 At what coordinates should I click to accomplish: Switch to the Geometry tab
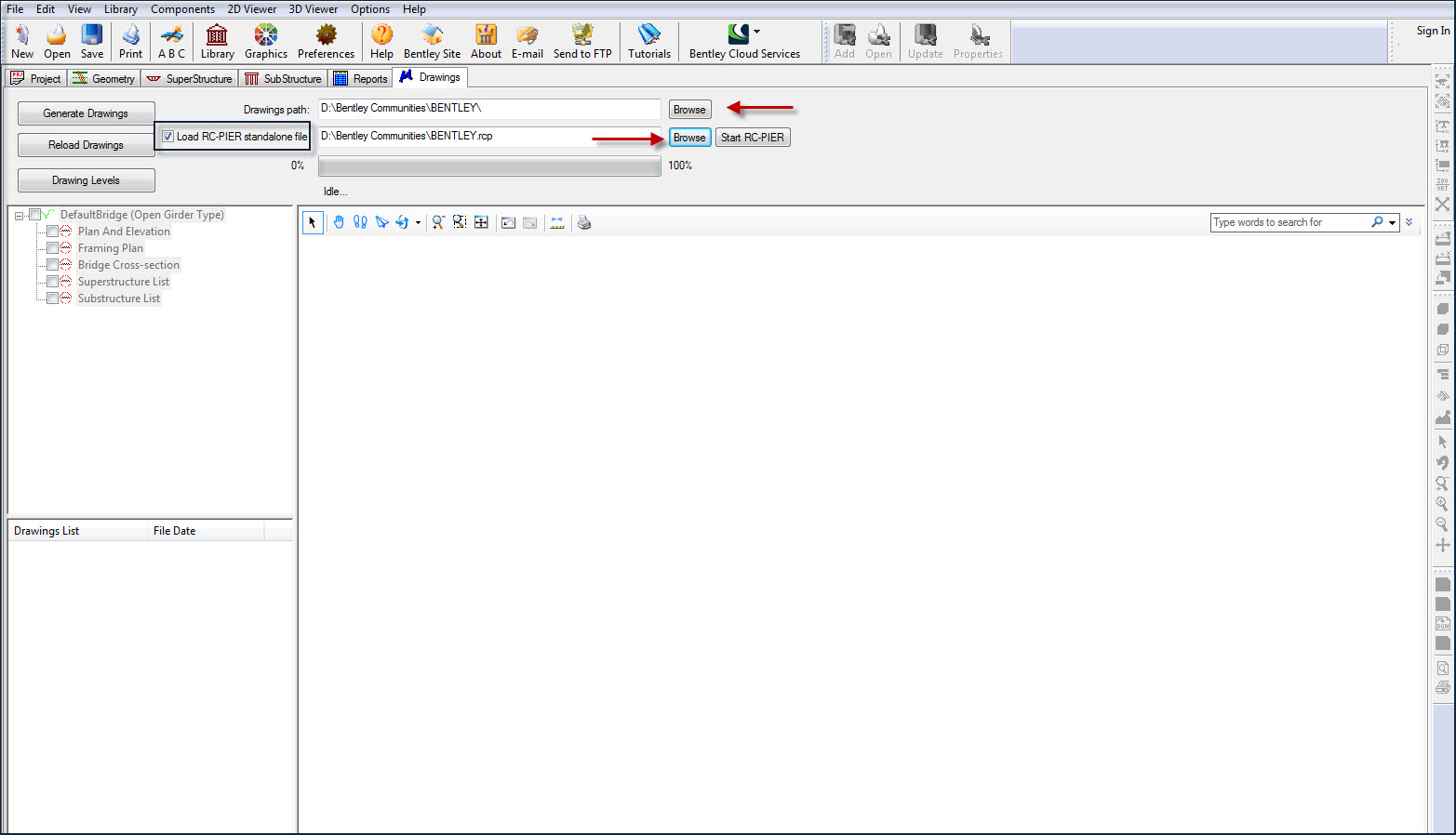(x=104, y=79)
